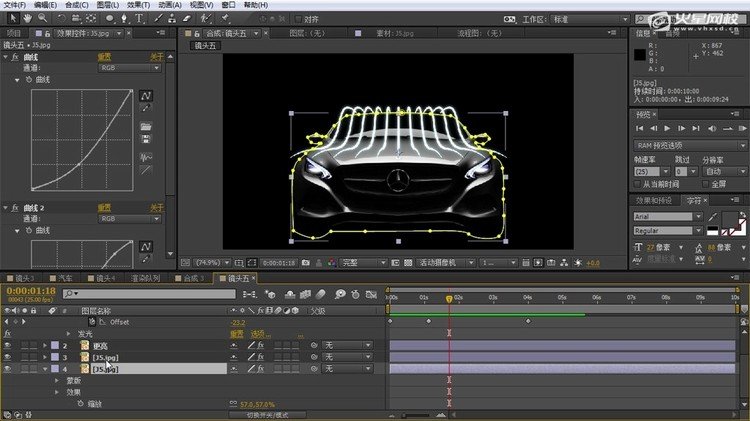Image resolution: width=750 pixels, height=421 pixels.
Task: Click the last frame button in preview panel
Action: point(696,128)
